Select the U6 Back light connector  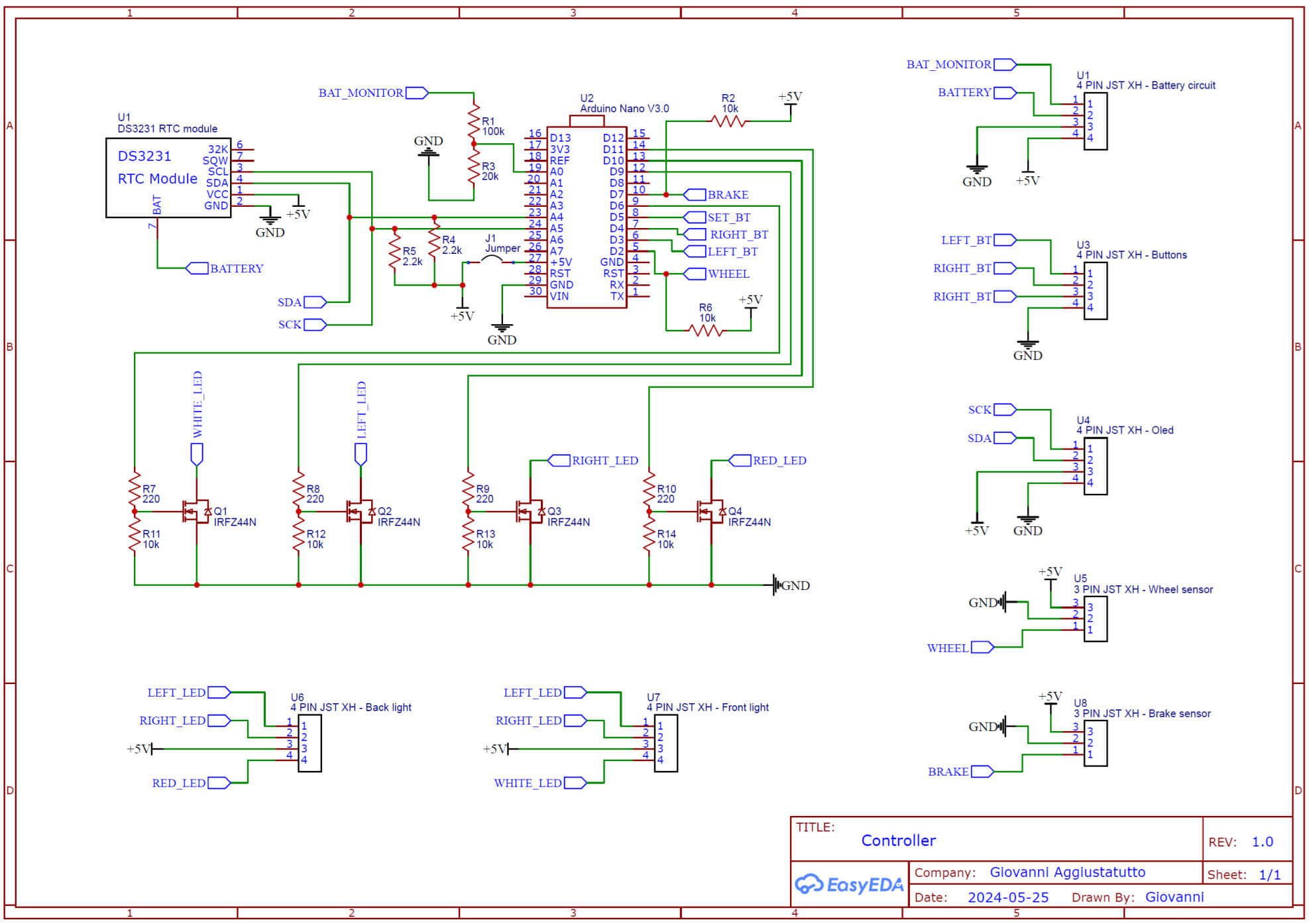[x=310, y=743]
